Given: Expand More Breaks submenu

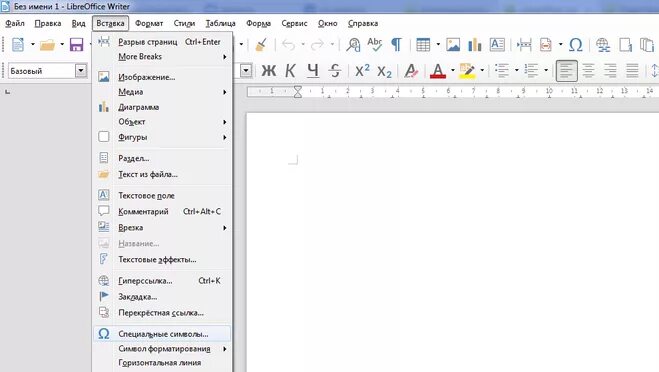Looking at the screenshot, I should [162, 56].
